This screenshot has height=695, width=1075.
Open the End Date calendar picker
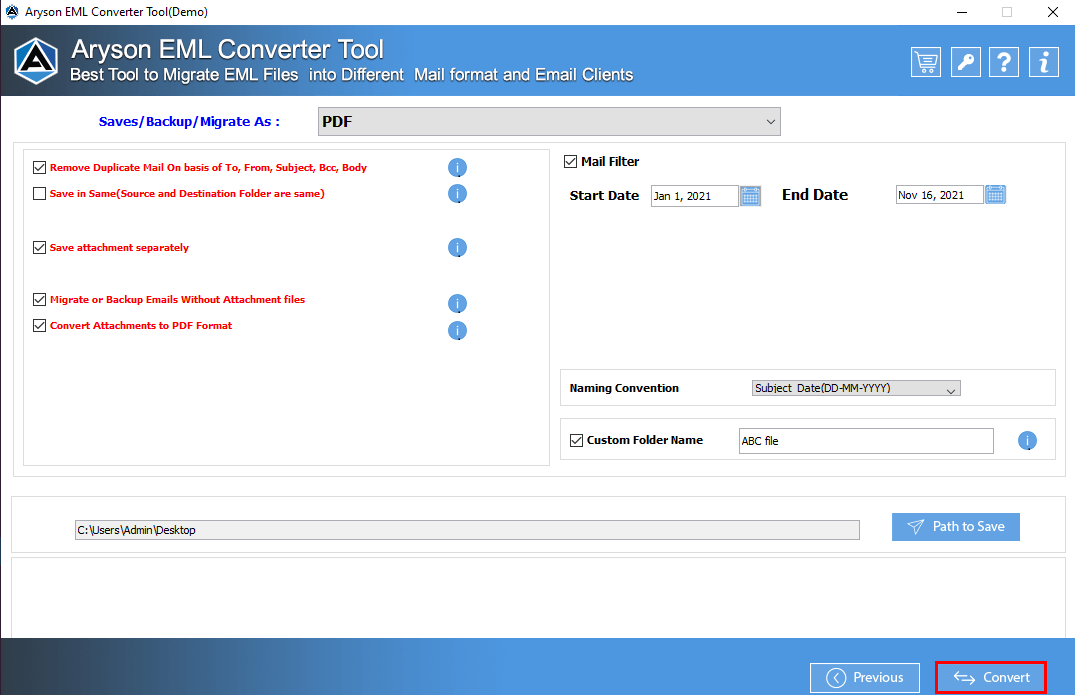click(x=995, y=195)
